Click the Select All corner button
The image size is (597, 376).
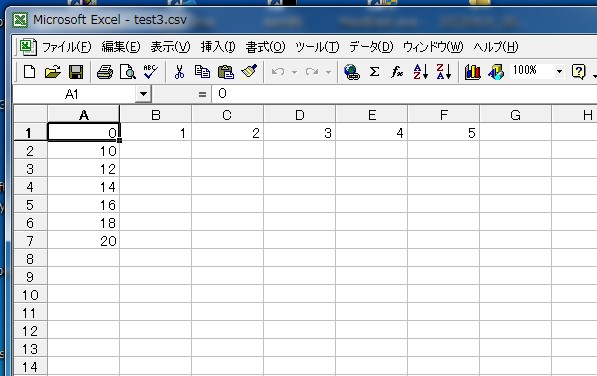[x=30, y=114]
